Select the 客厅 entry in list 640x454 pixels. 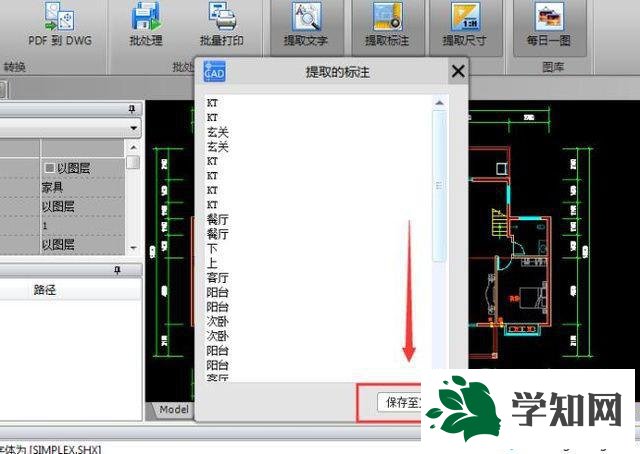tap(217, 278)
